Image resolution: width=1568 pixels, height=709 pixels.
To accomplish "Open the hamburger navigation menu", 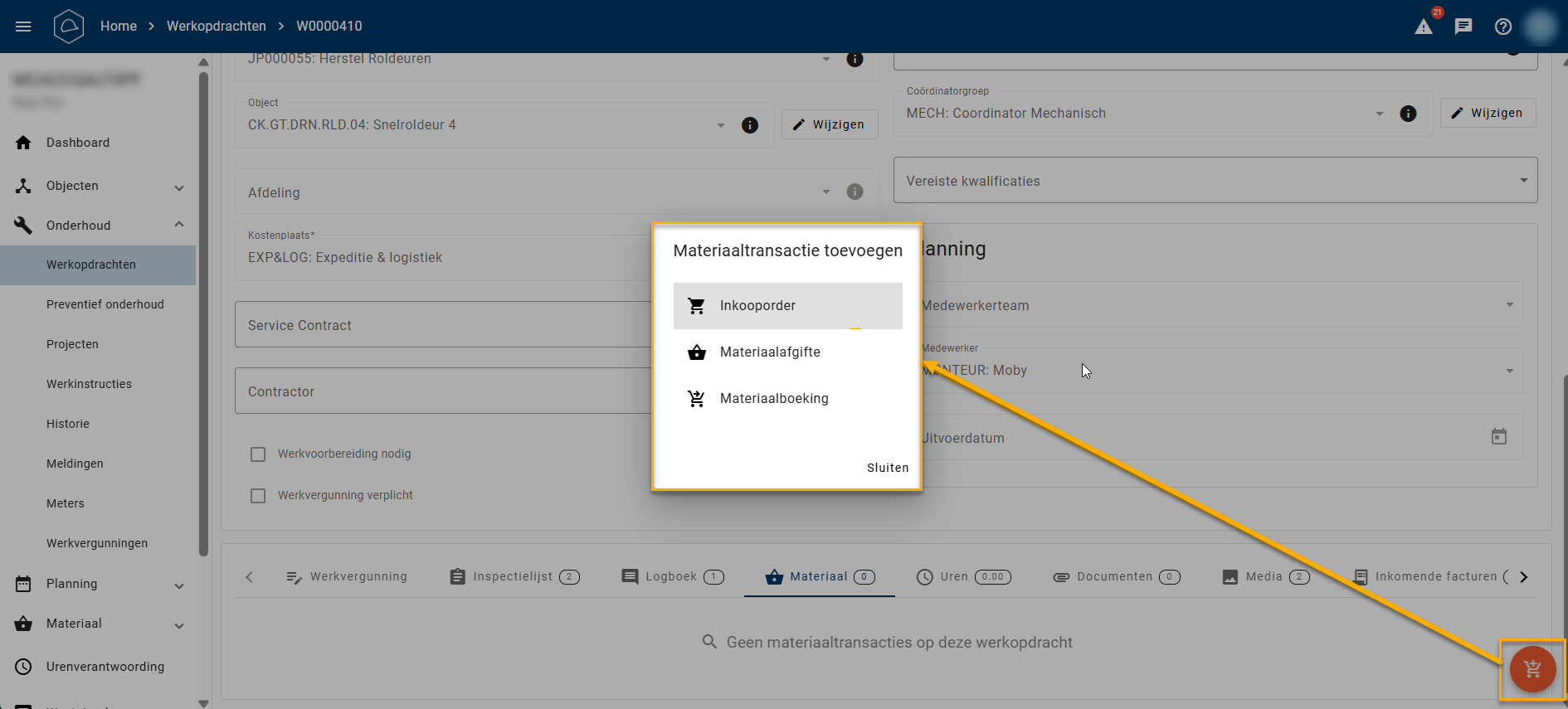I will point(23,27).
